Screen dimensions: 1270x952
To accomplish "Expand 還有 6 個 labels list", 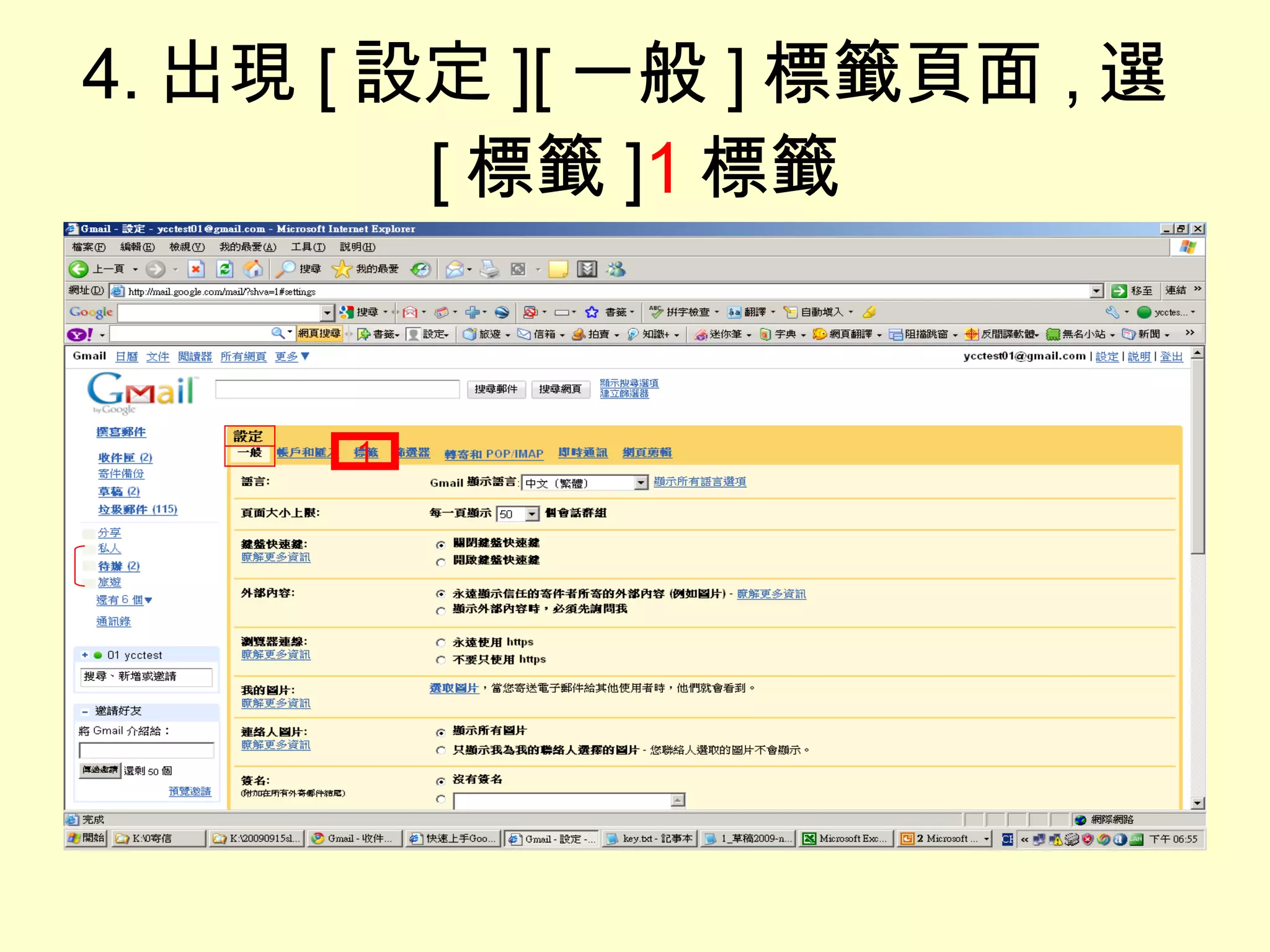I will point(124,600).
